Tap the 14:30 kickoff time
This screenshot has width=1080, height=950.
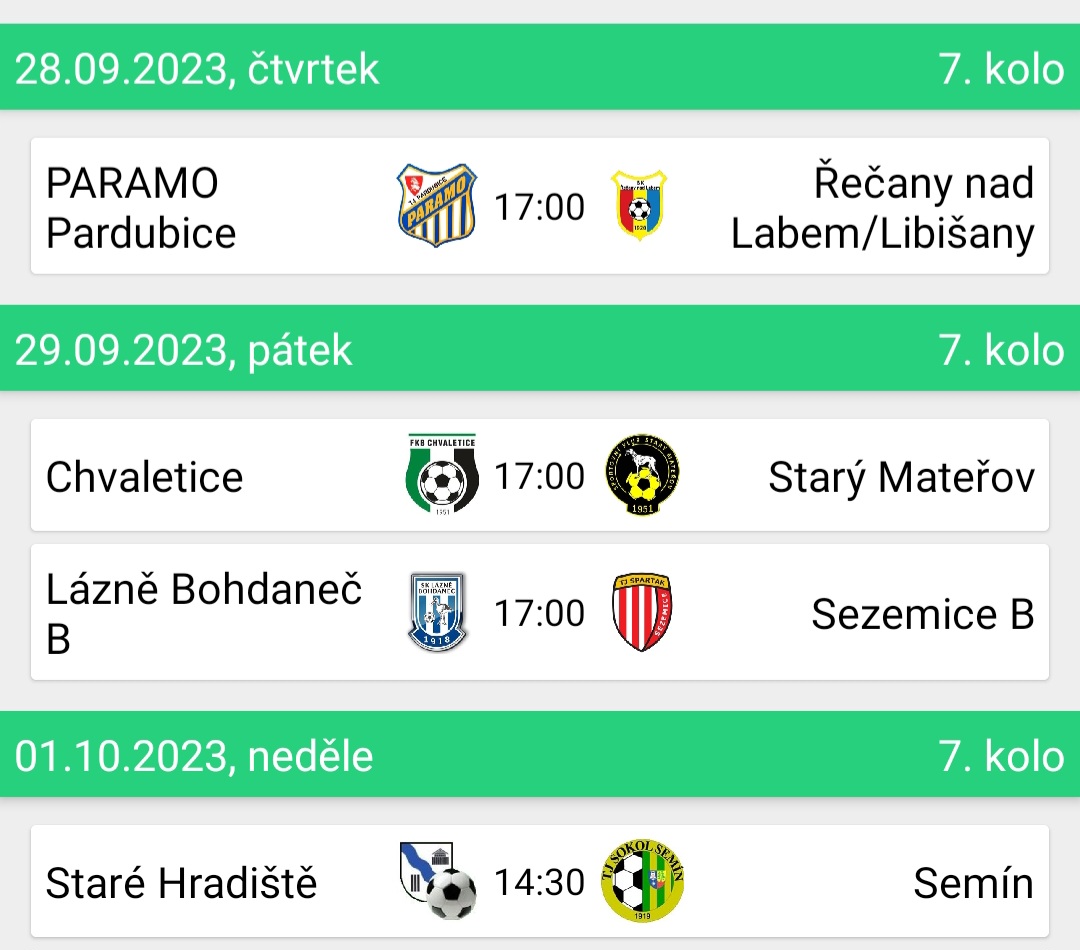click(539, 882)
